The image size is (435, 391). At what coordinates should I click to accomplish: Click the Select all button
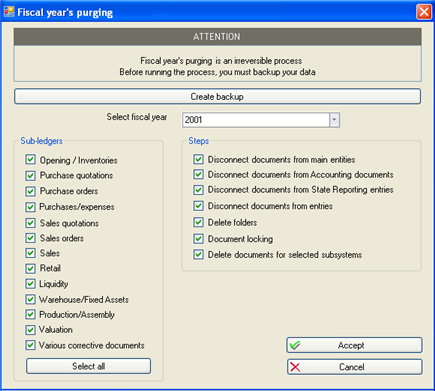point(89,366)
